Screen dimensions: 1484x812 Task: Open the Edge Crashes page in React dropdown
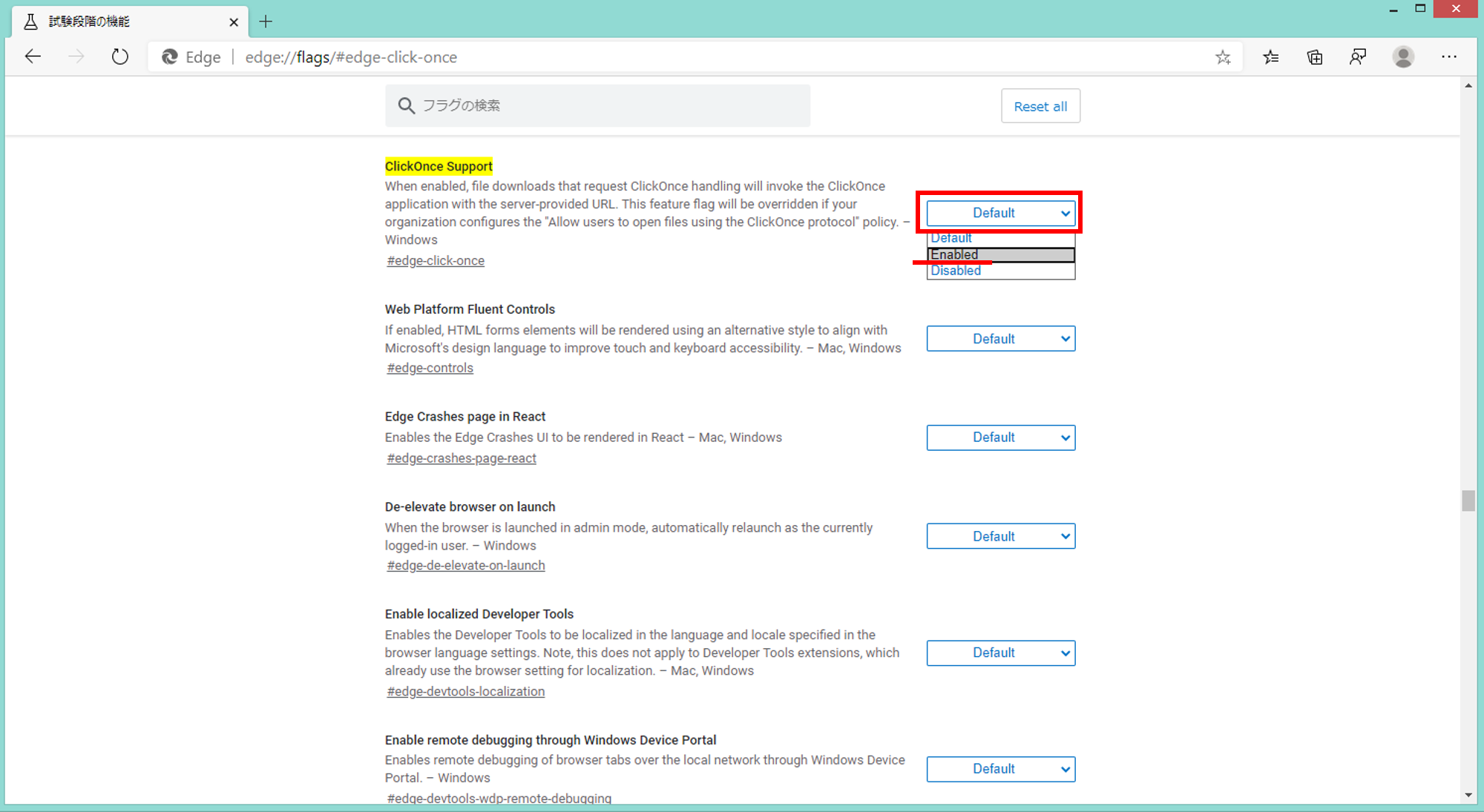click(1000, 438)
